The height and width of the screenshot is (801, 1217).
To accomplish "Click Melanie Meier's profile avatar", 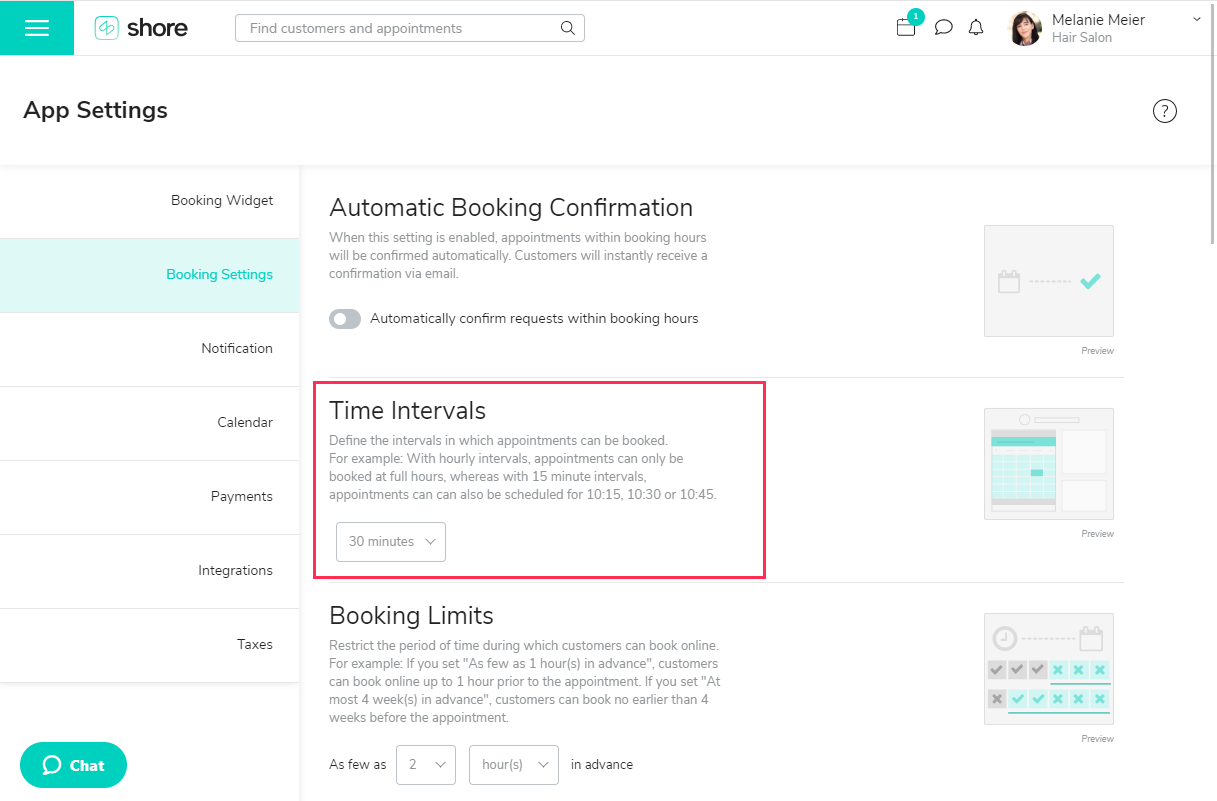I will coord(1025,28).
